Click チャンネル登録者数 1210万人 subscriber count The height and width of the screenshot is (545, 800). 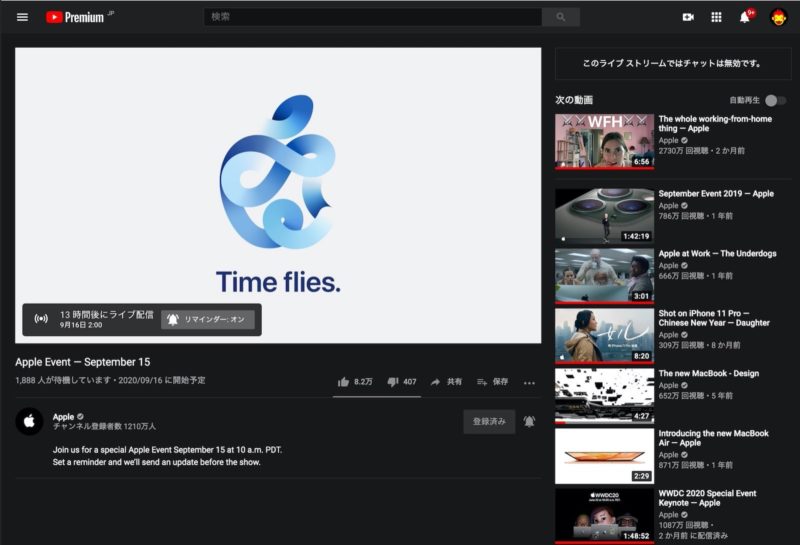pyautogui.click(x=104, y=426)
